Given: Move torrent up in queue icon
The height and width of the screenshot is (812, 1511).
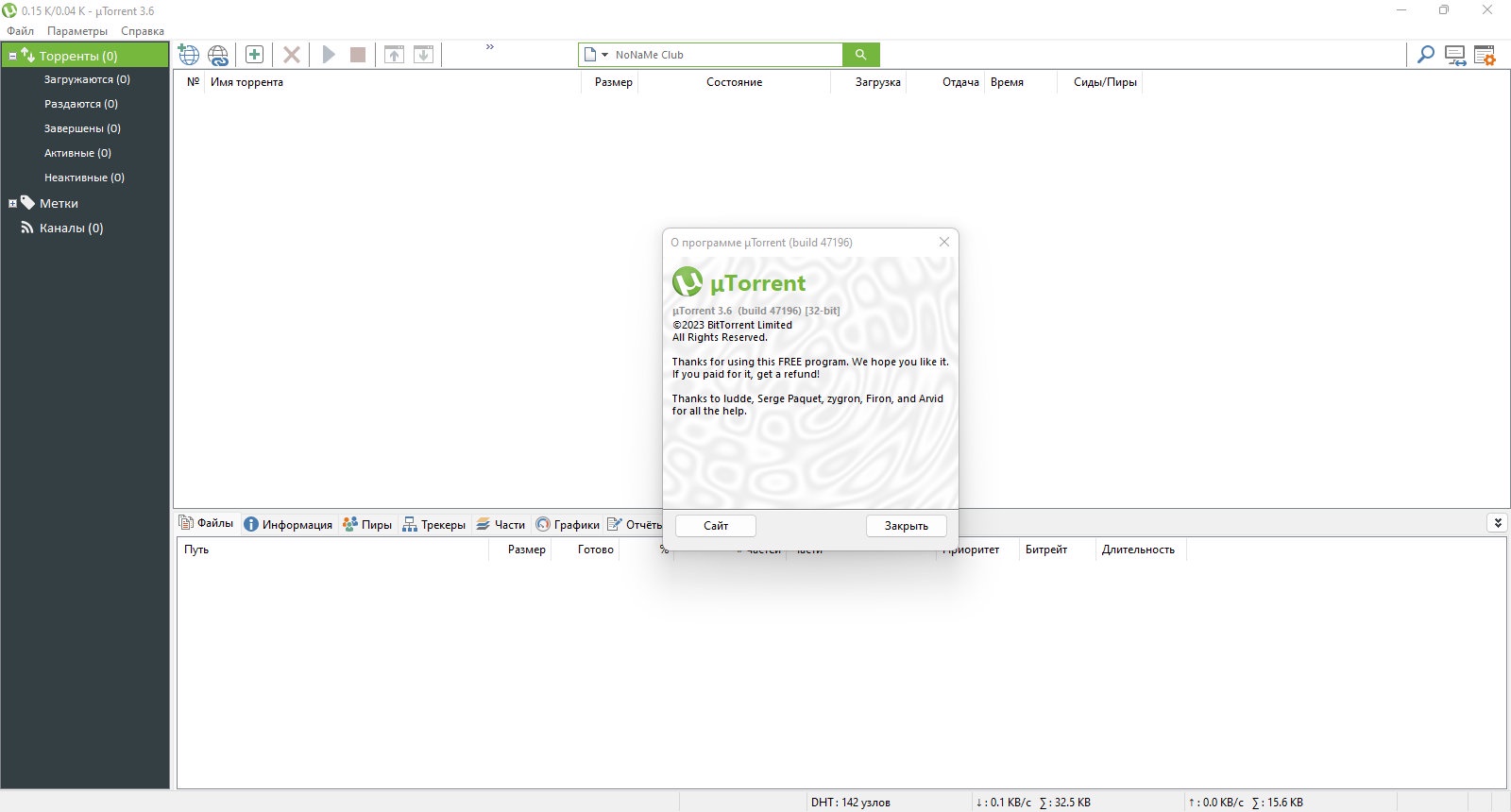Looking at the screenshot, I should click(395, 55).
